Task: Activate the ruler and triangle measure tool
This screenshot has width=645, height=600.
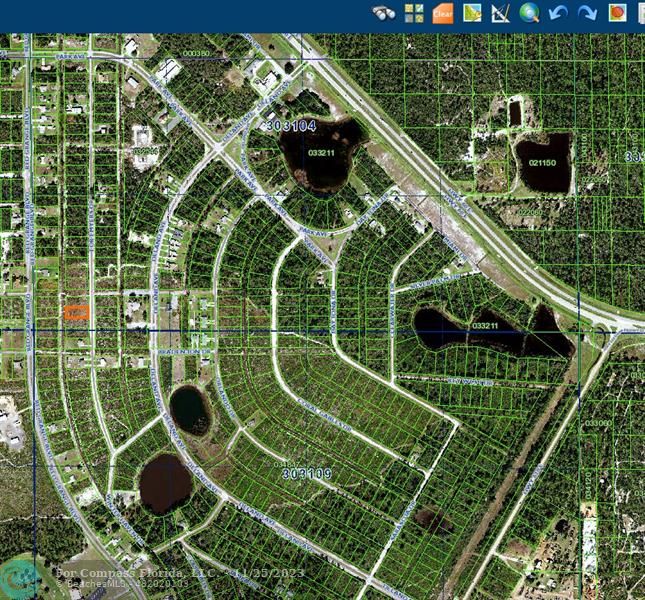Action: 501,13
